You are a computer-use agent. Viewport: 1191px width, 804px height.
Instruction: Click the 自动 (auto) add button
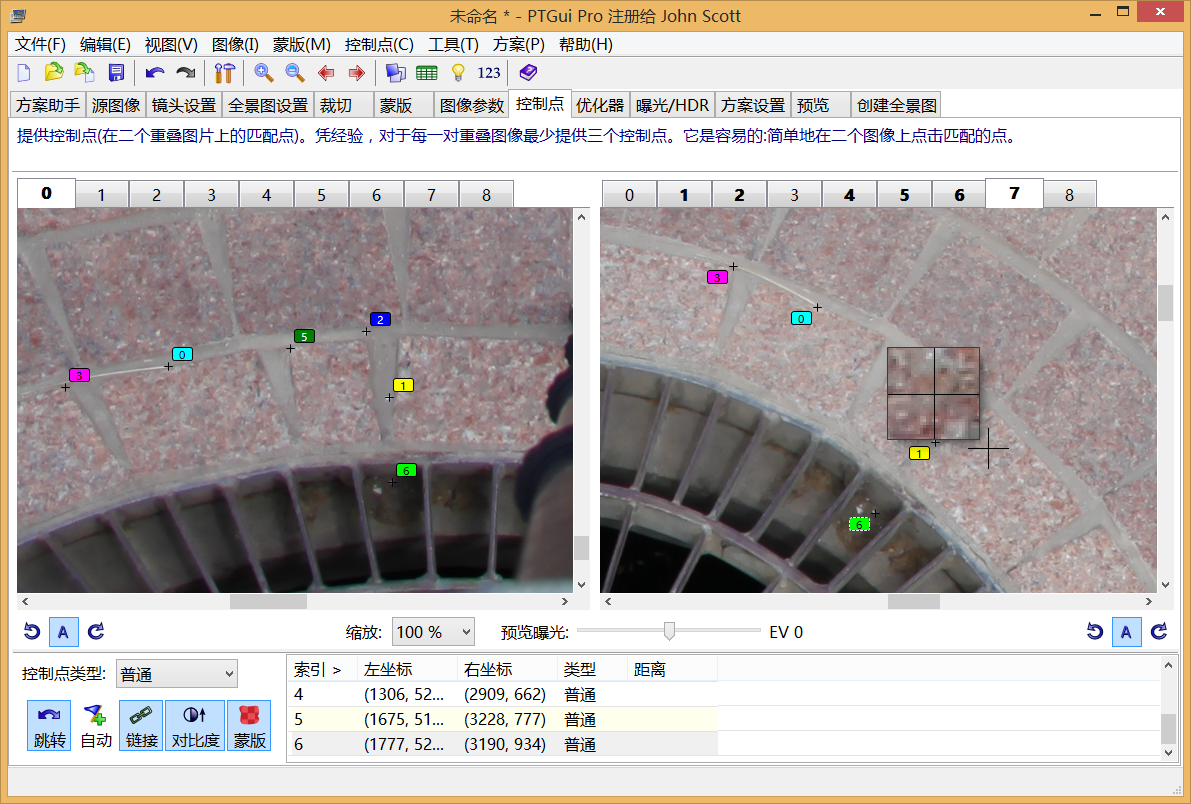point(96,726)
